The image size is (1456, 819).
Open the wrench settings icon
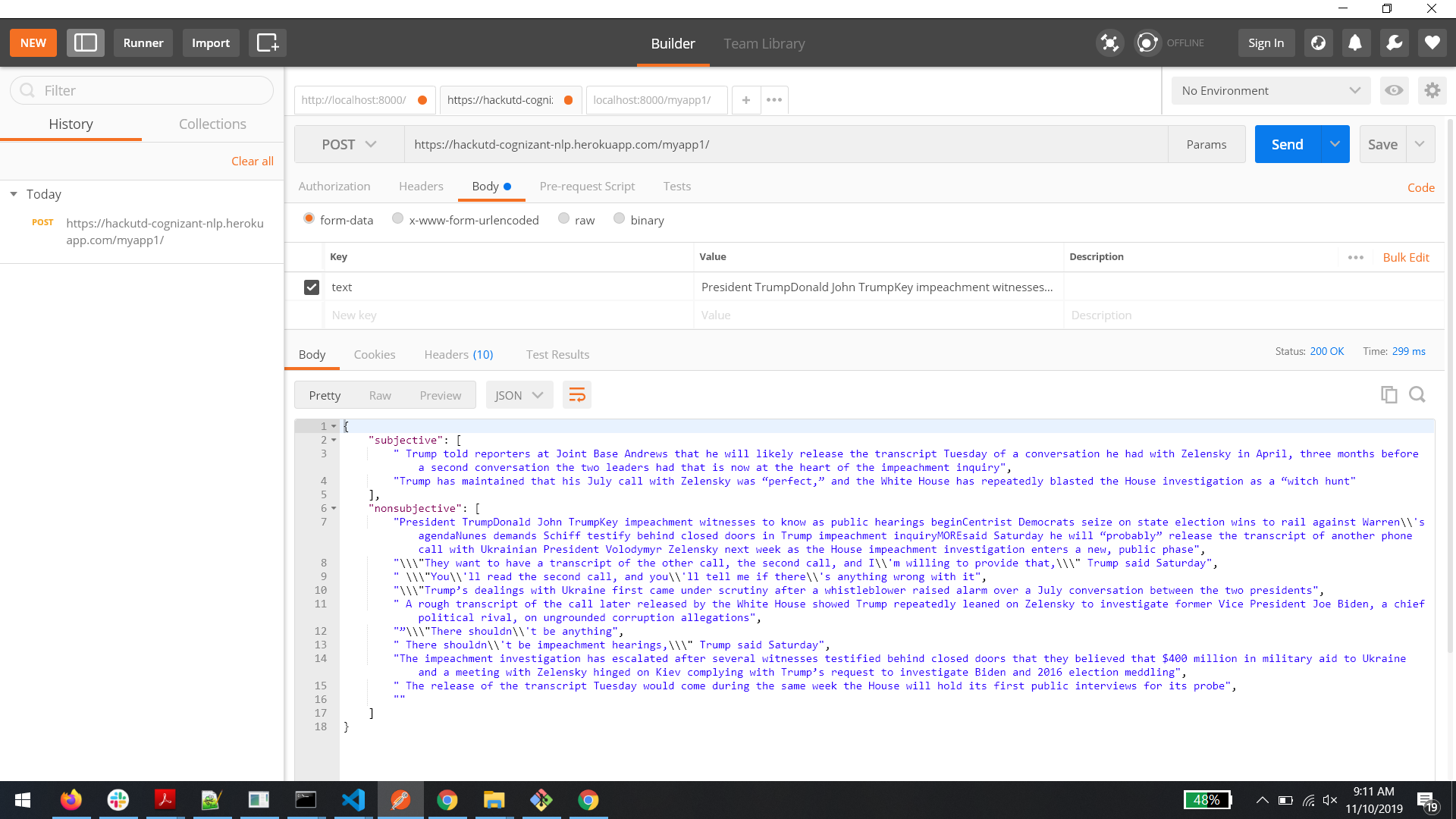1394,43
